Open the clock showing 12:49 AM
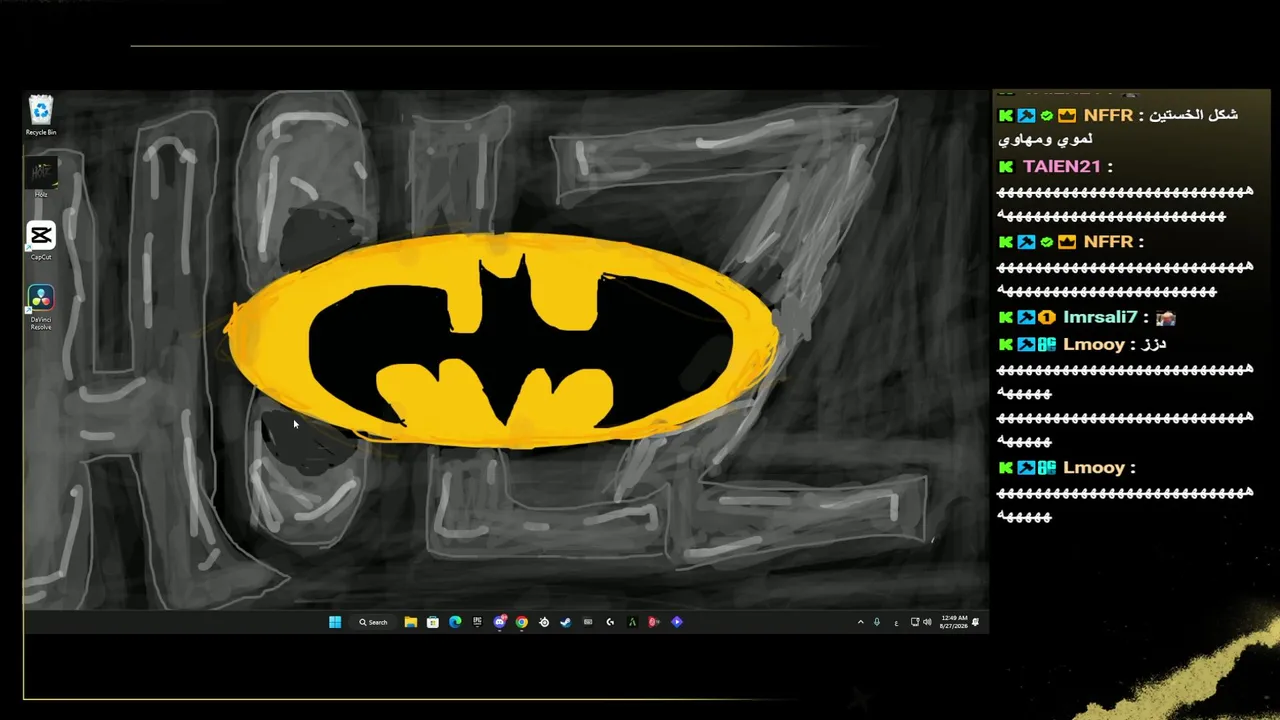Viewport: 1280px width, 720px height. (953, 622)
